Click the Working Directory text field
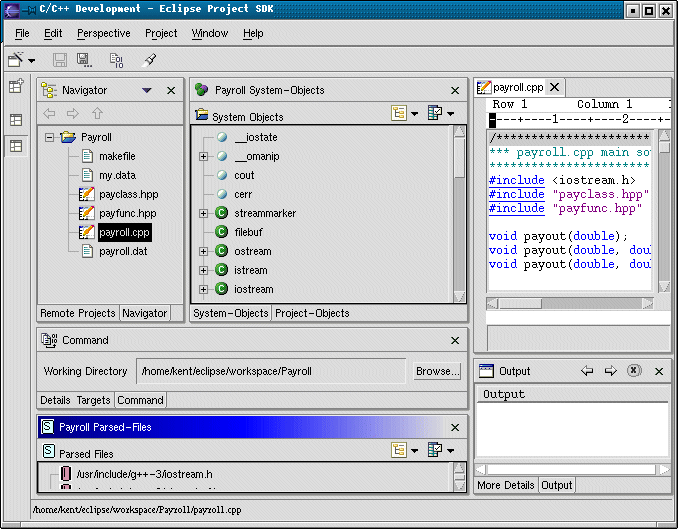678x529 pixels. point(270,371)
